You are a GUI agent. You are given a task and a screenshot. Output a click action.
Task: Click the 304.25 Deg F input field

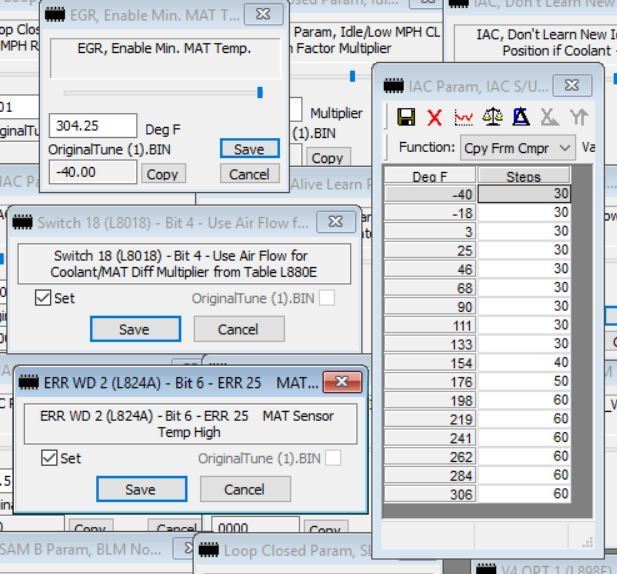(x=92, y=126)
